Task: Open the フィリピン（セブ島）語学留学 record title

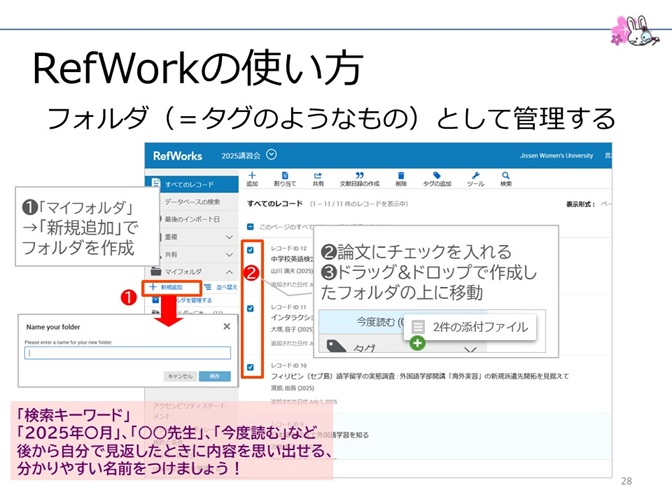Action: (x=420, y=376)
